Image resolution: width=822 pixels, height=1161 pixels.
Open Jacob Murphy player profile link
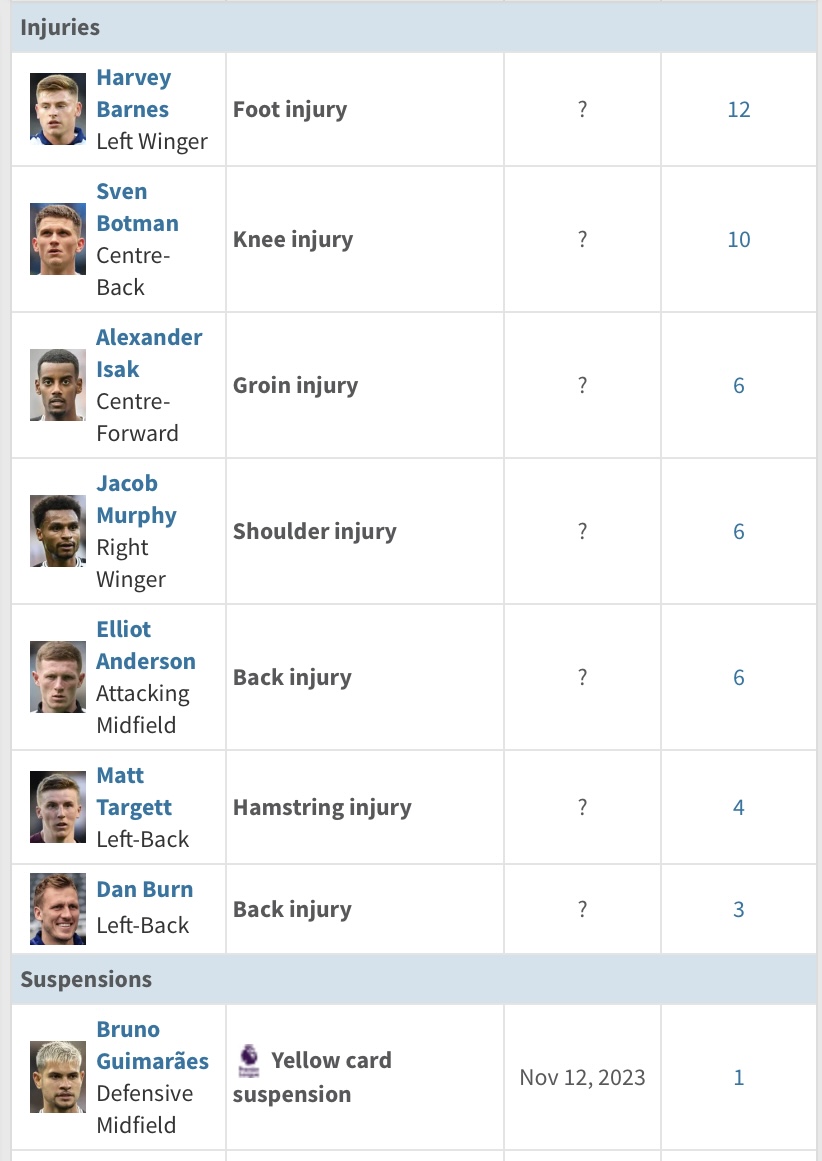[136, 499]
